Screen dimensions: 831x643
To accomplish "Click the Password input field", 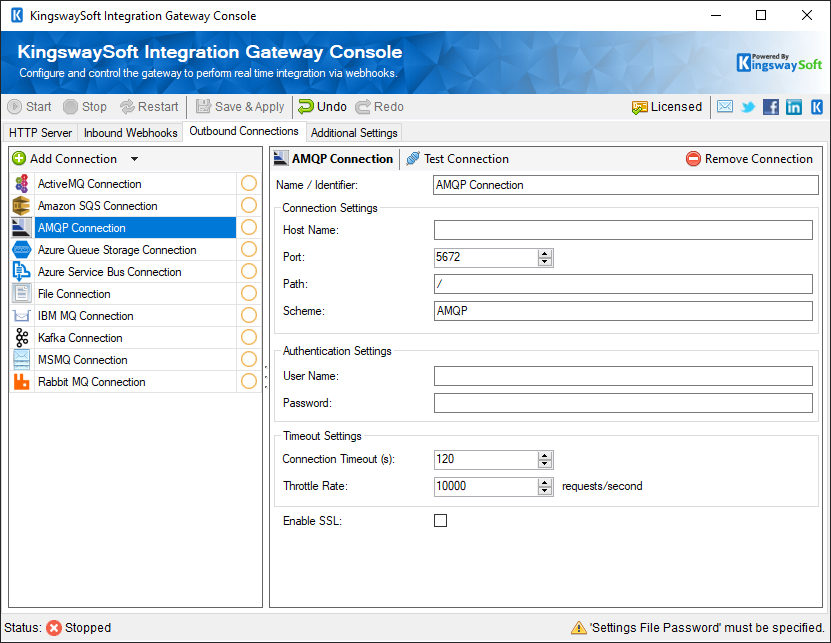I will coord(623,403).
